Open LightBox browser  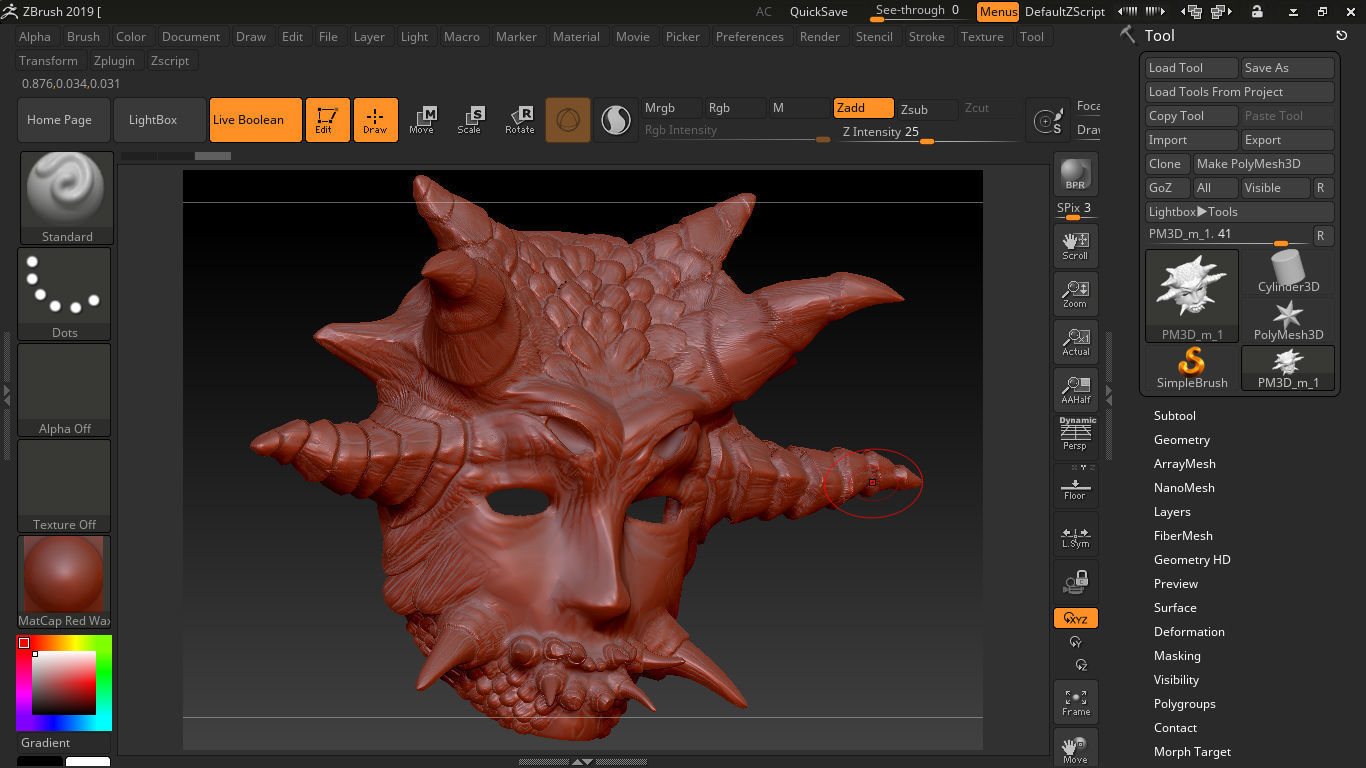click(160, 120)
